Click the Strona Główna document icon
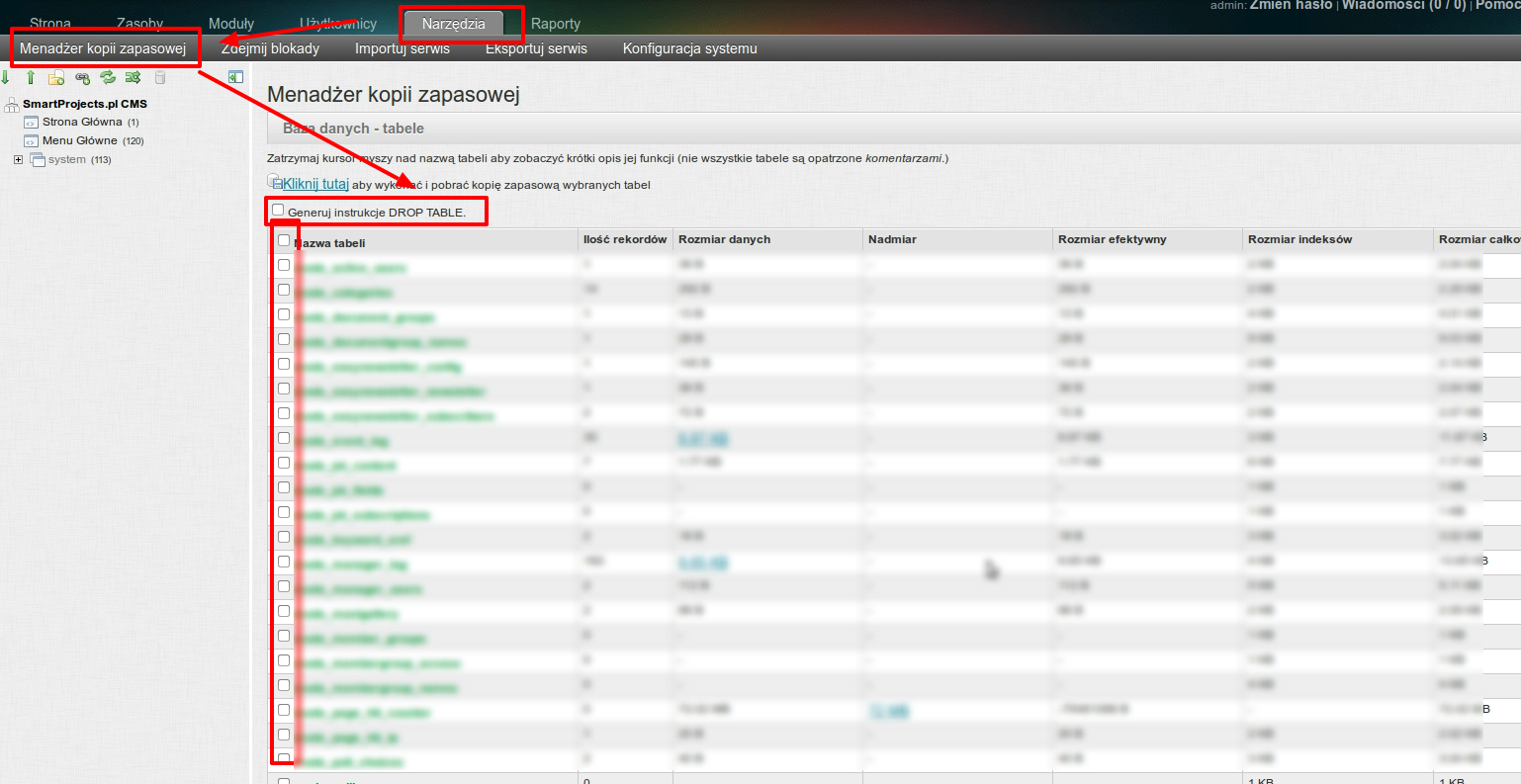1521x784 pixels. 31,123
